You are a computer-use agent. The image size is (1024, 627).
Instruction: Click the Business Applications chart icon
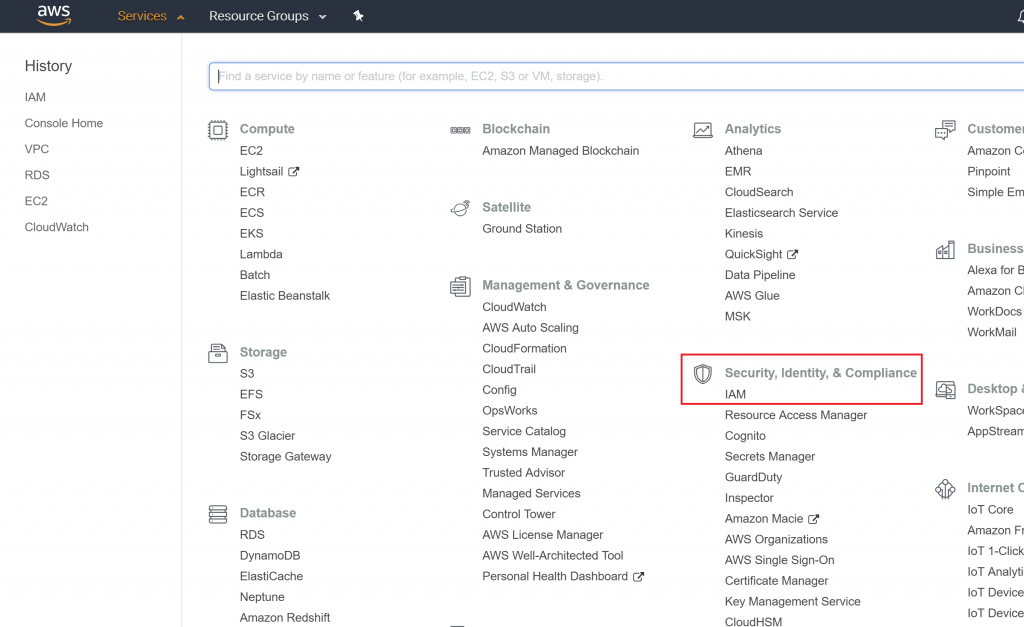(945, 249)
